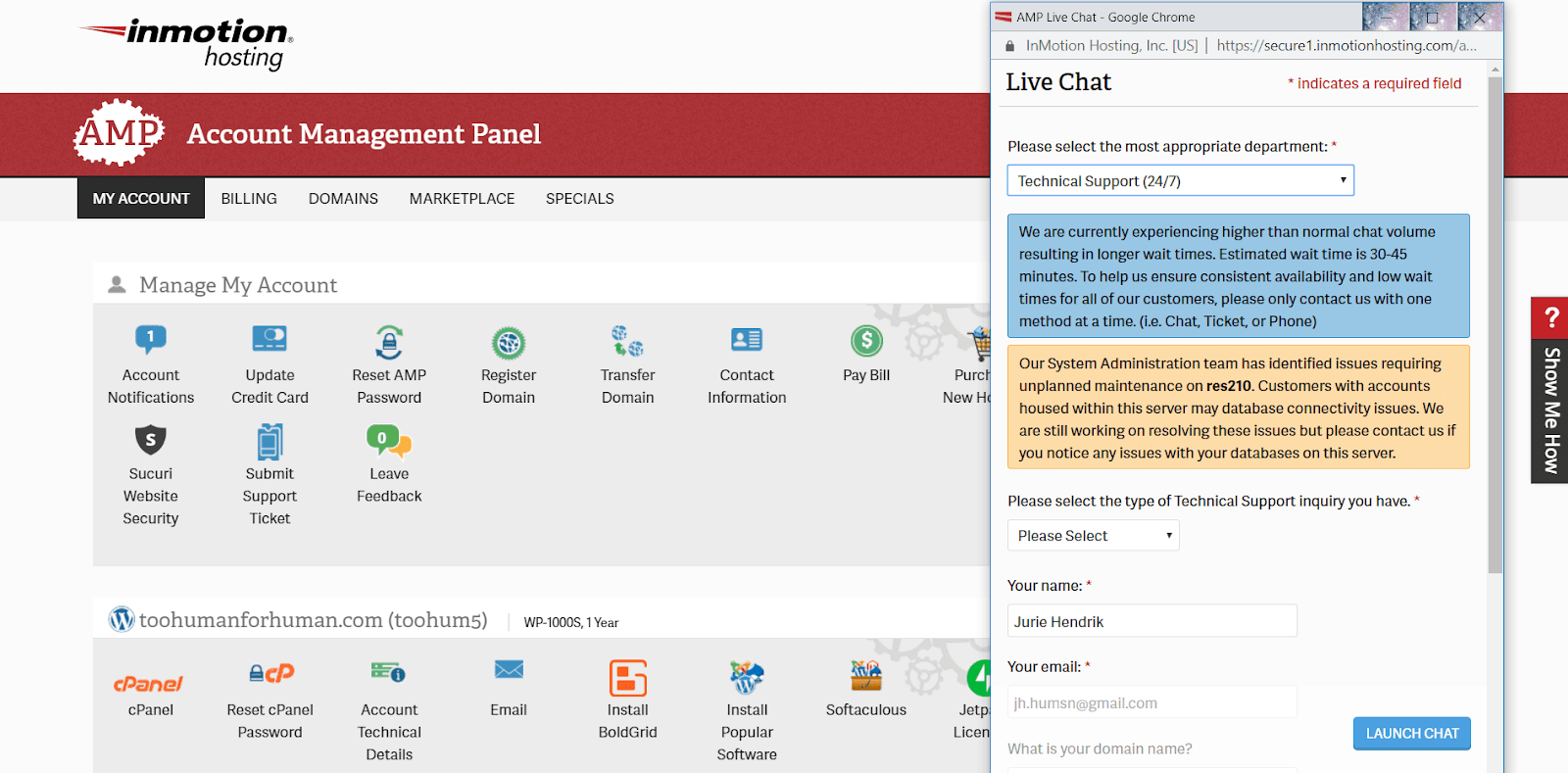Open the MARKETPLACE tab
1568x773 pixels.
point(462,199)
